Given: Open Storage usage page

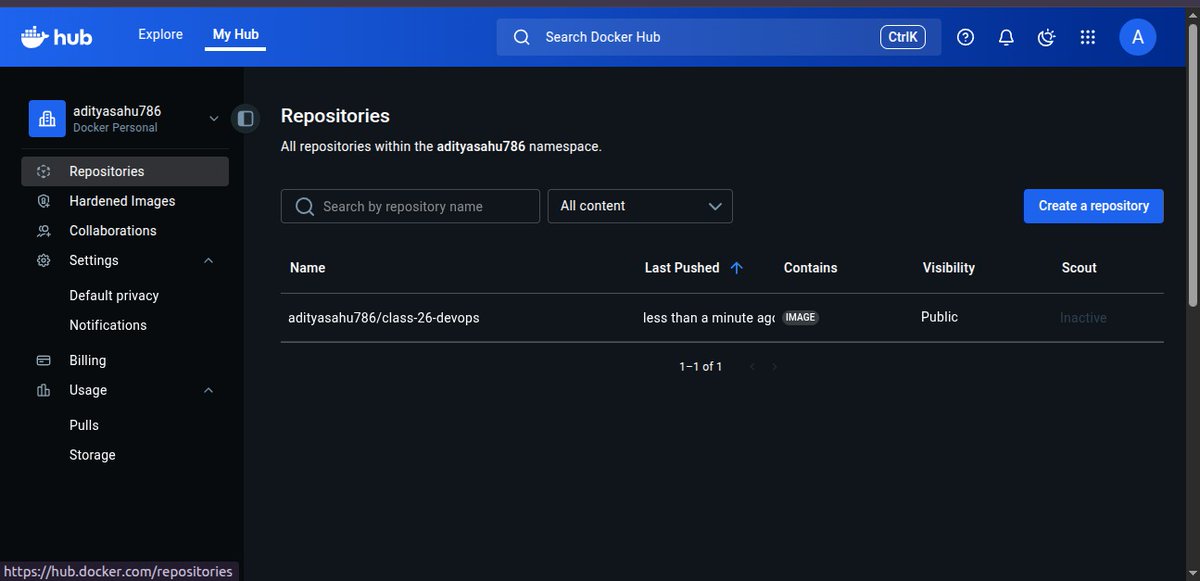Looking at the screenshot, I should coord(92,455).
